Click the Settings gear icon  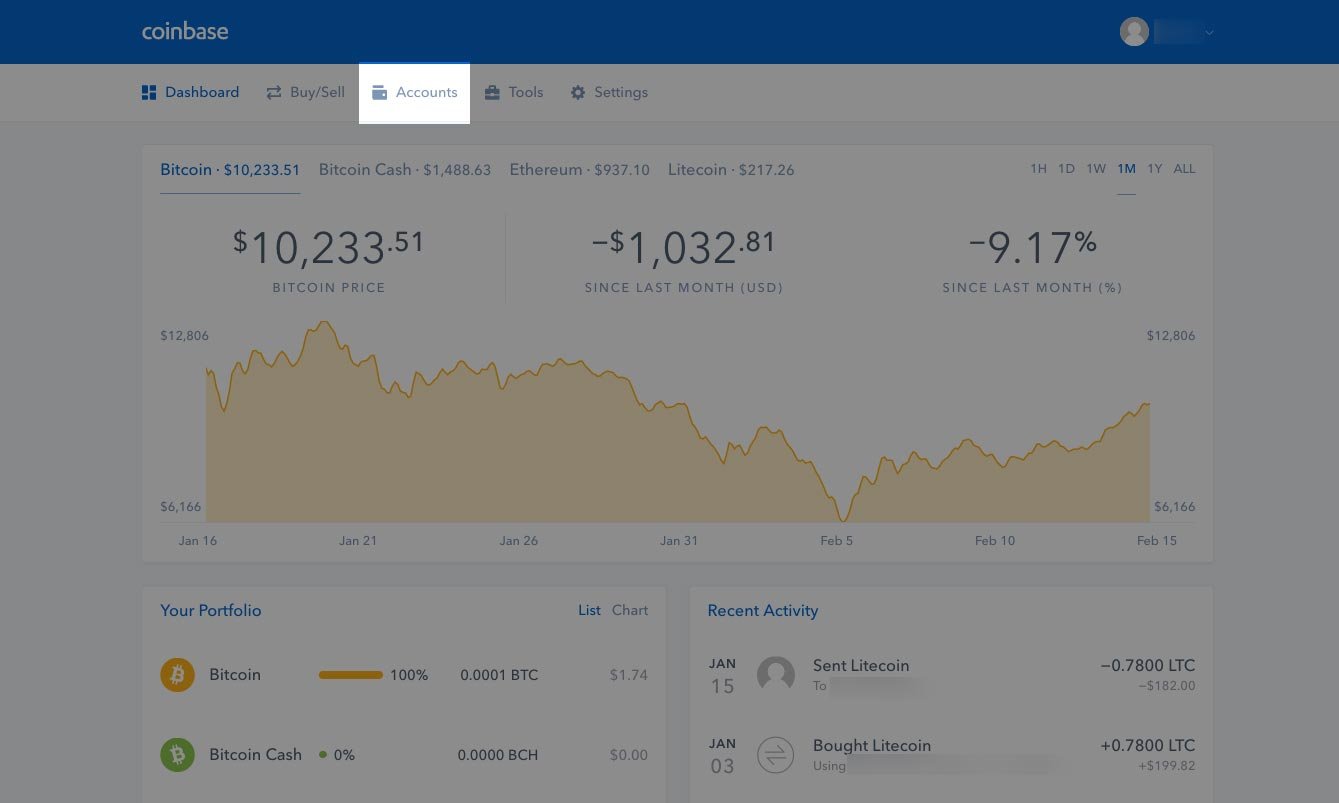click(x=577, y=92)
